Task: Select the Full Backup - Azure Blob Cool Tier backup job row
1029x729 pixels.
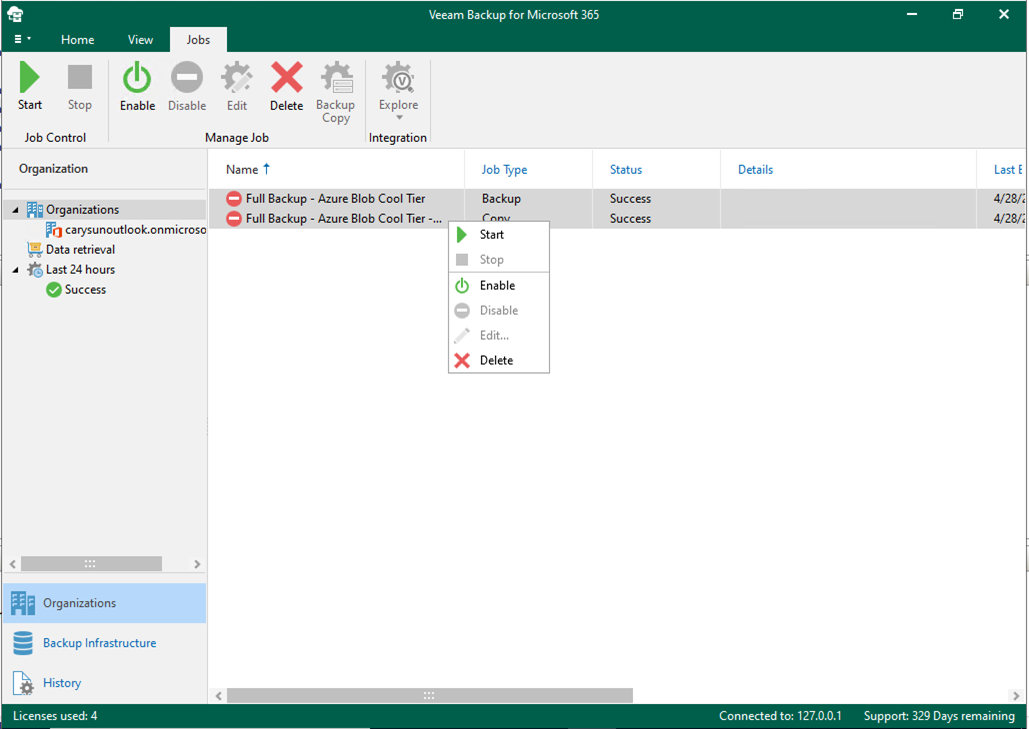Action: coord(616,199)
